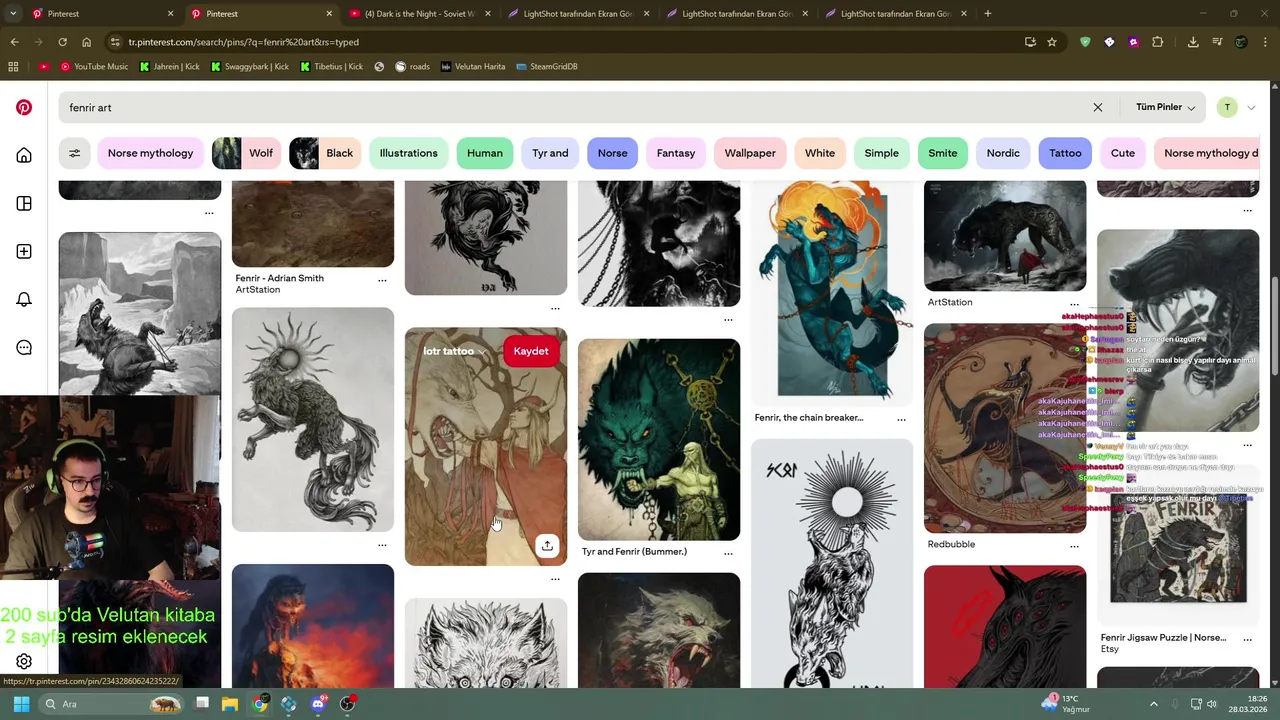
Task: Open Pinterest home feed from sidebar
Action: 24,155
